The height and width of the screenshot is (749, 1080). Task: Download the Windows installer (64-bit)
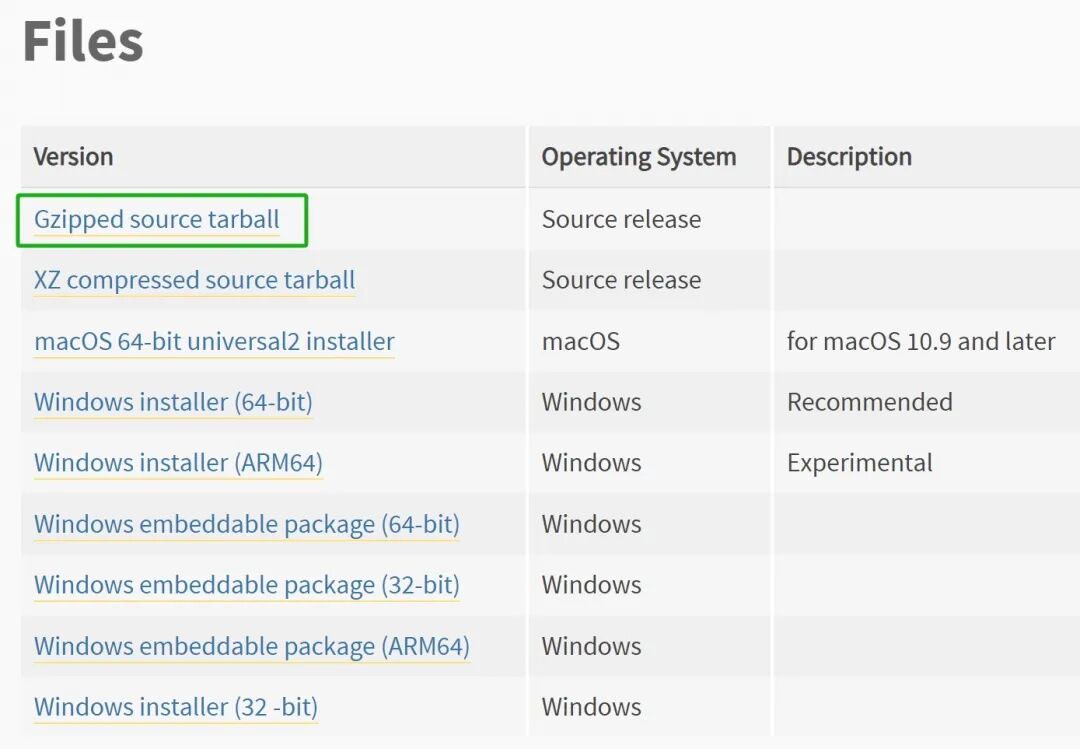173,402
